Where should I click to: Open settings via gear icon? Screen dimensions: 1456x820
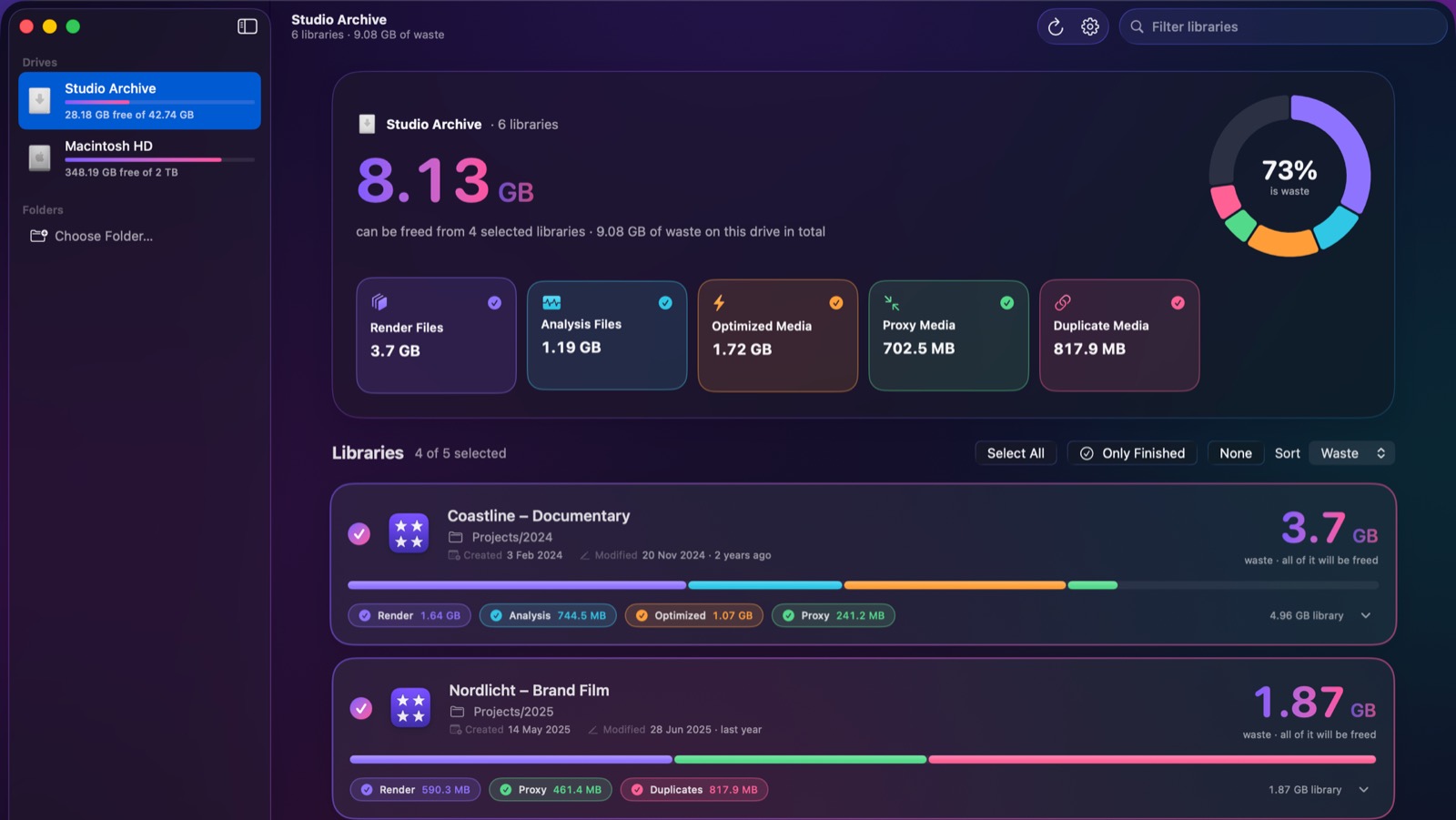tap(1090, 27)
